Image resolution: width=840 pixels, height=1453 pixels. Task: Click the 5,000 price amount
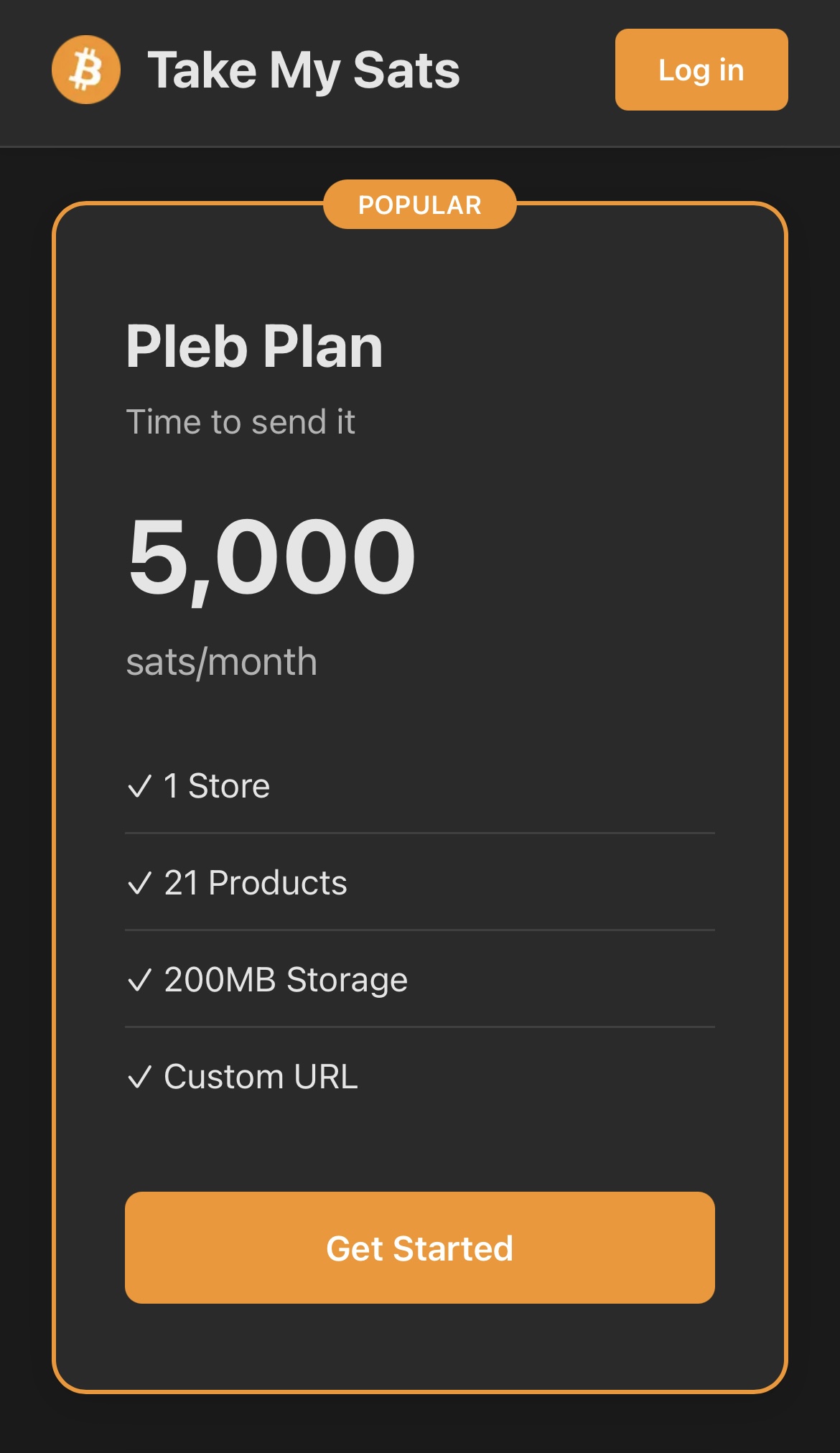point(271,557)
